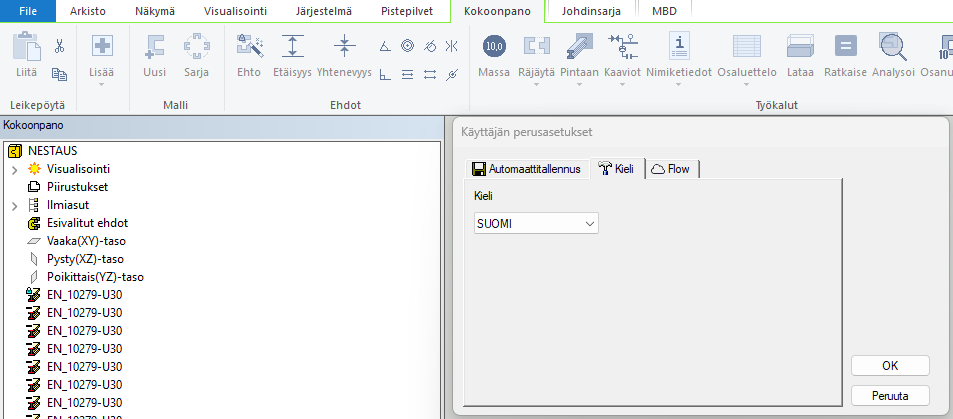The width and height of the screenshot is (953, 419).
Task: Expand the Ilmiasut tree node
Action: point(14,205)
